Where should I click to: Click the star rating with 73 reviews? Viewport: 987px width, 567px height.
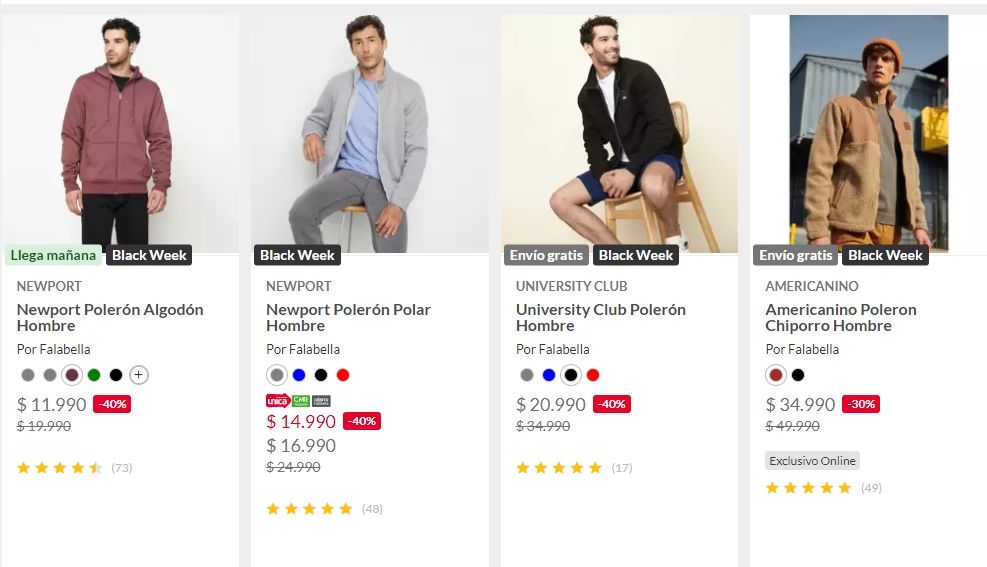coord(60,467)
